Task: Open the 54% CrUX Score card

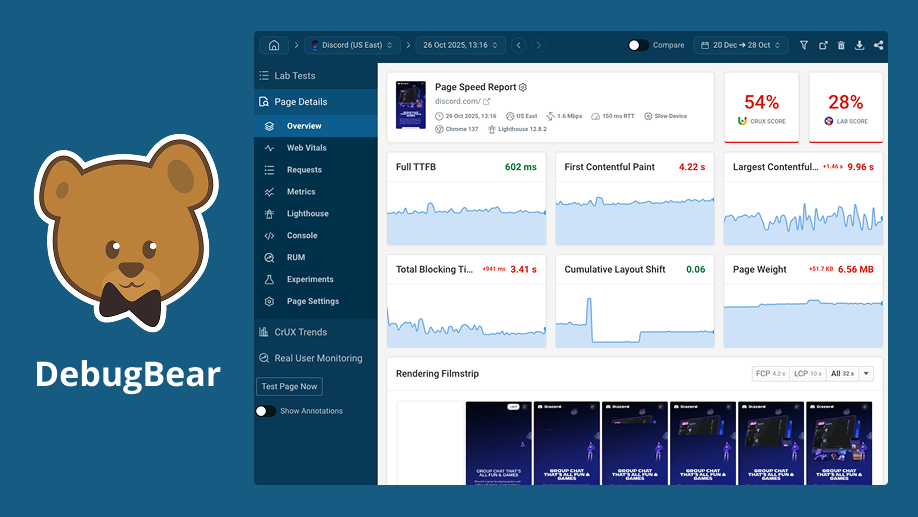Action: (x=762, y=107)
